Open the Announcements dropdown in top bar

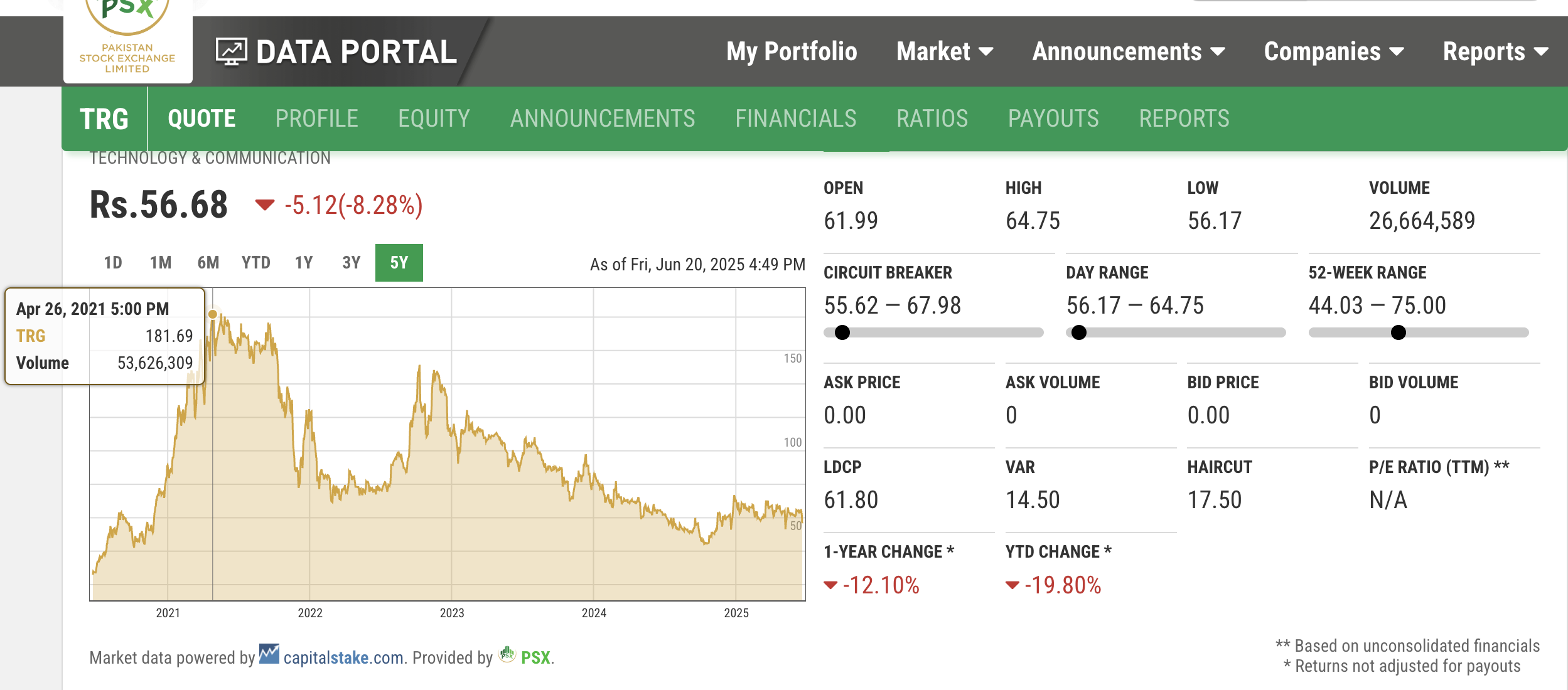coord(1129,51)
